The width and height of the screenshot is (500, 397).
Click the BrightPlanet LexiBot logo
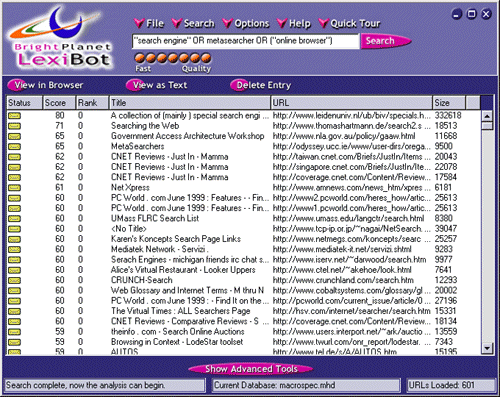point(60,38)
